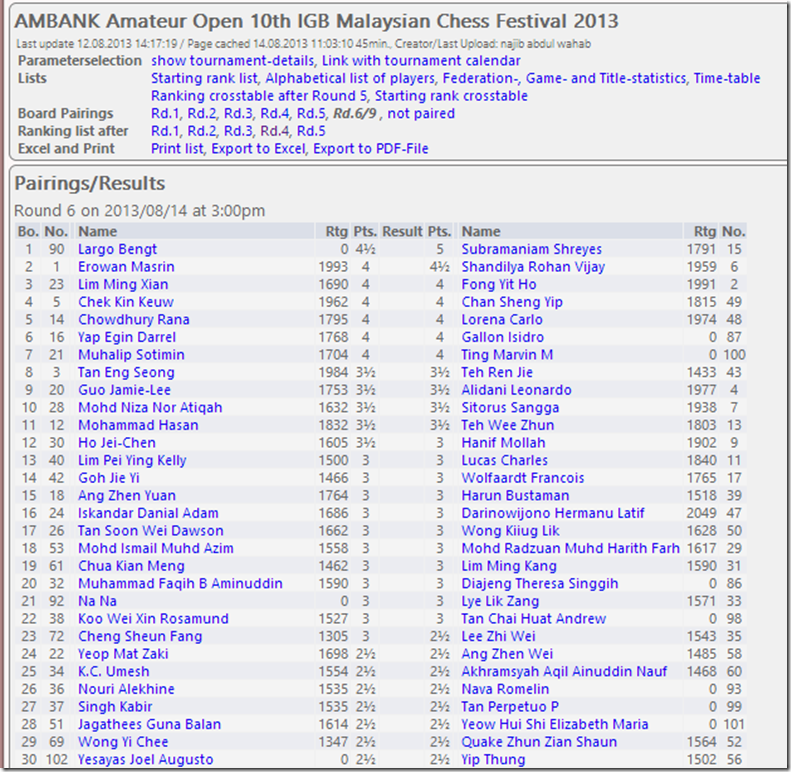Viewport: 791px width, 772px height.
Task: Open player Erowan Masrin
Action: point(126,267)
